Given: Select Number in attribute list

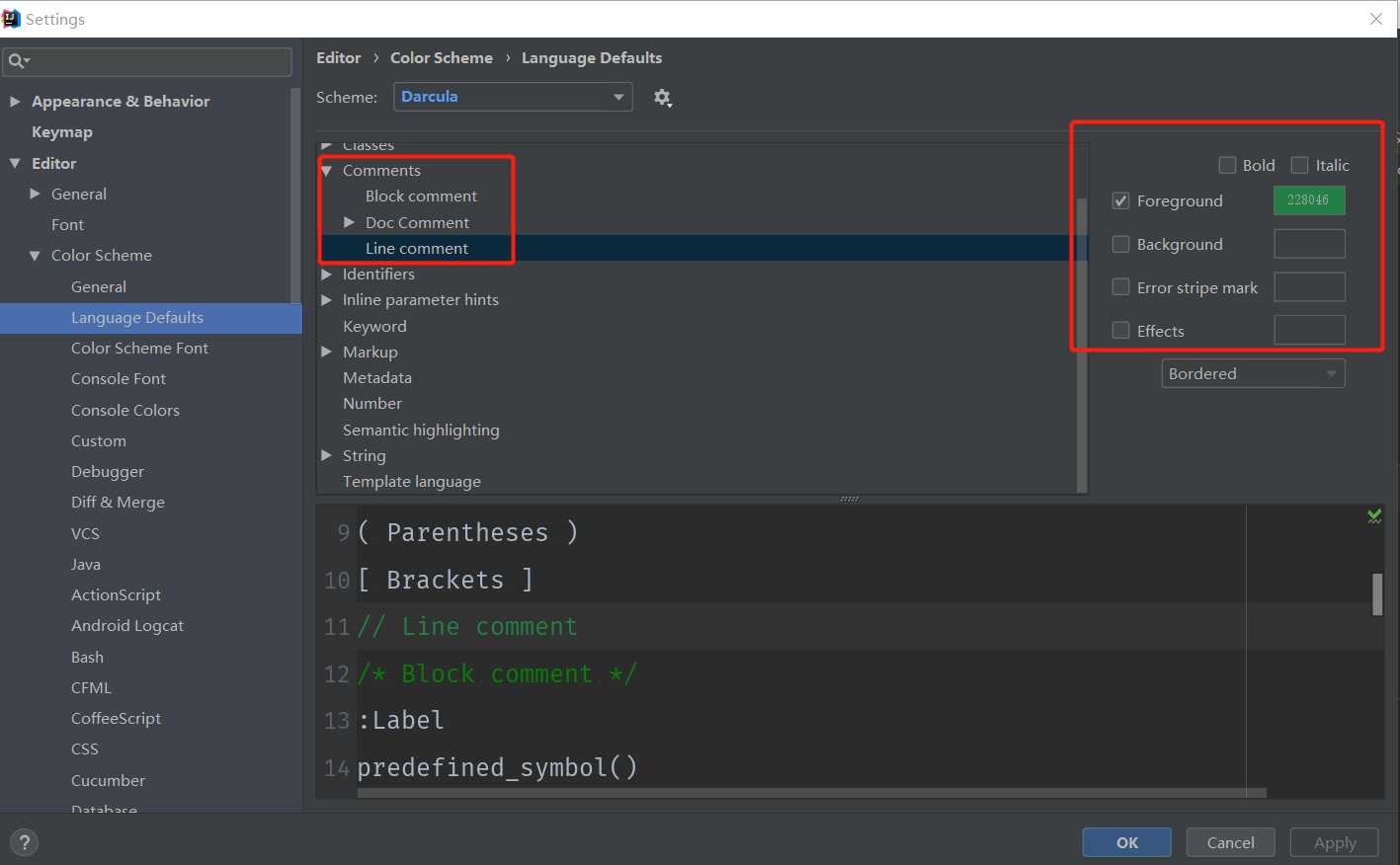Looking at the screenshot, I should point(372,403).
